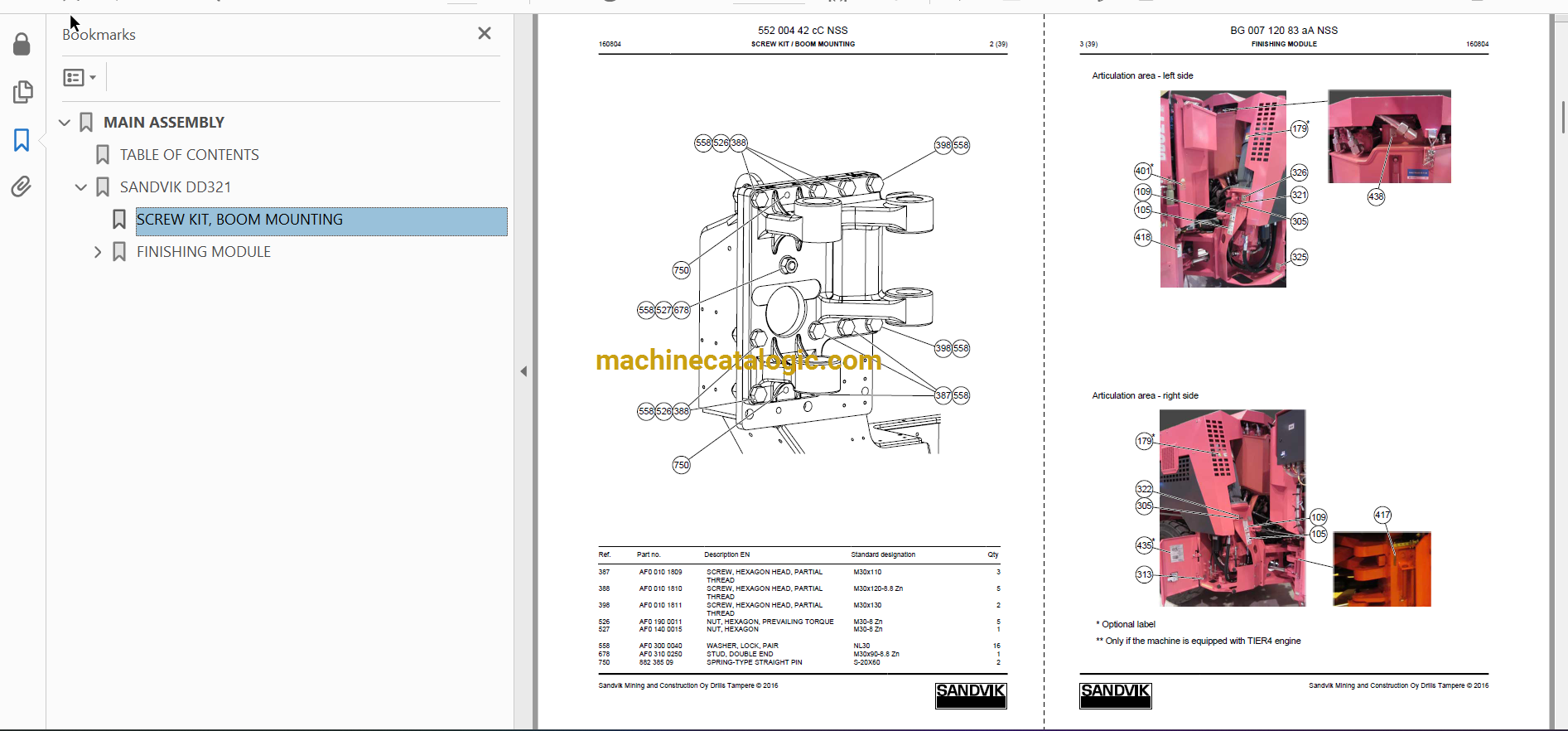Image resolution: width=1568 pixels, height=731 pixels.
Task: Click bookmark icon beside SANDVIK DD321
Action: (x=103, y=187)
